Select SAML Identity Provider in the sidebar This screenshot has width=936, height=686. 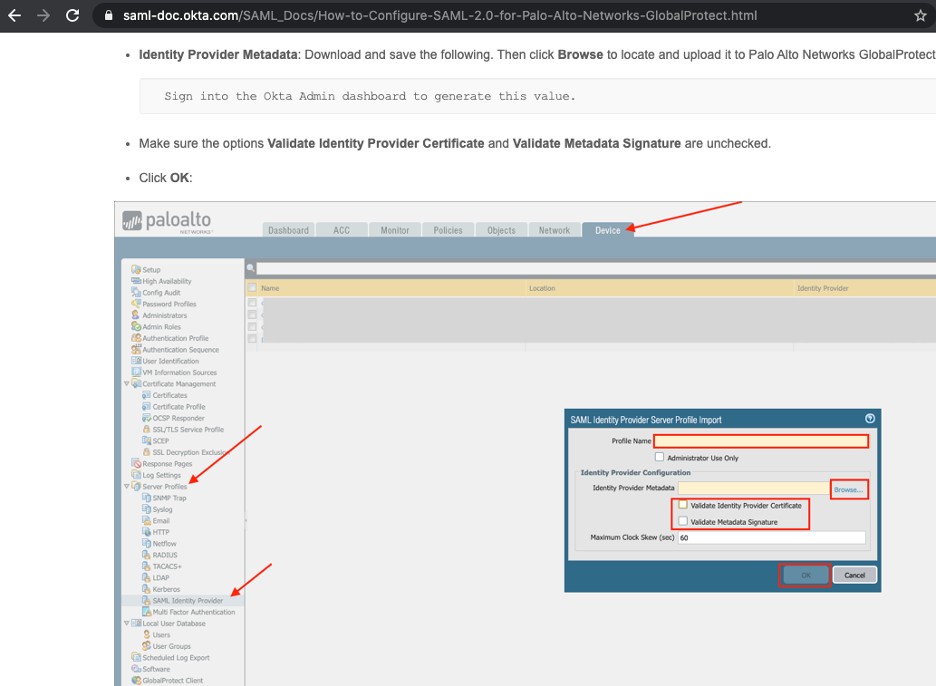pyautogui.click(x=187, y=601)
